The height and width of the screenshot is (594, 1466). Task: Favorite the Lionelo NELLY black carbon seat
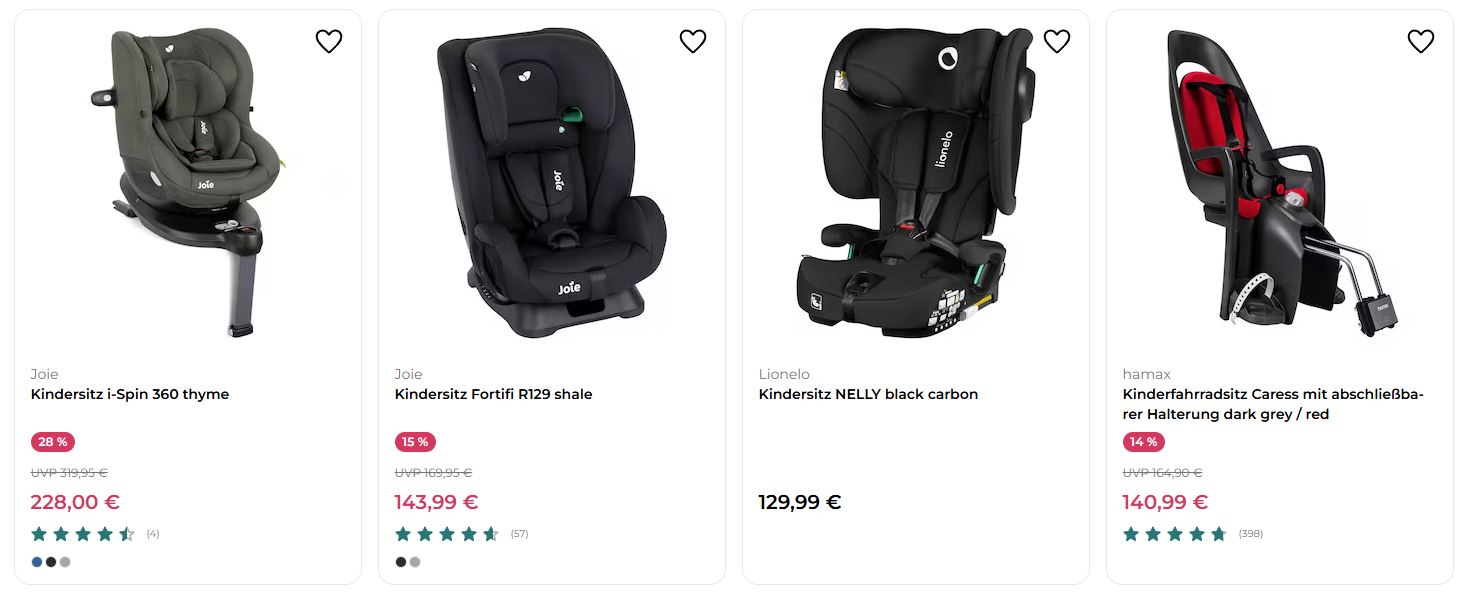click(x=1057, y=41)
